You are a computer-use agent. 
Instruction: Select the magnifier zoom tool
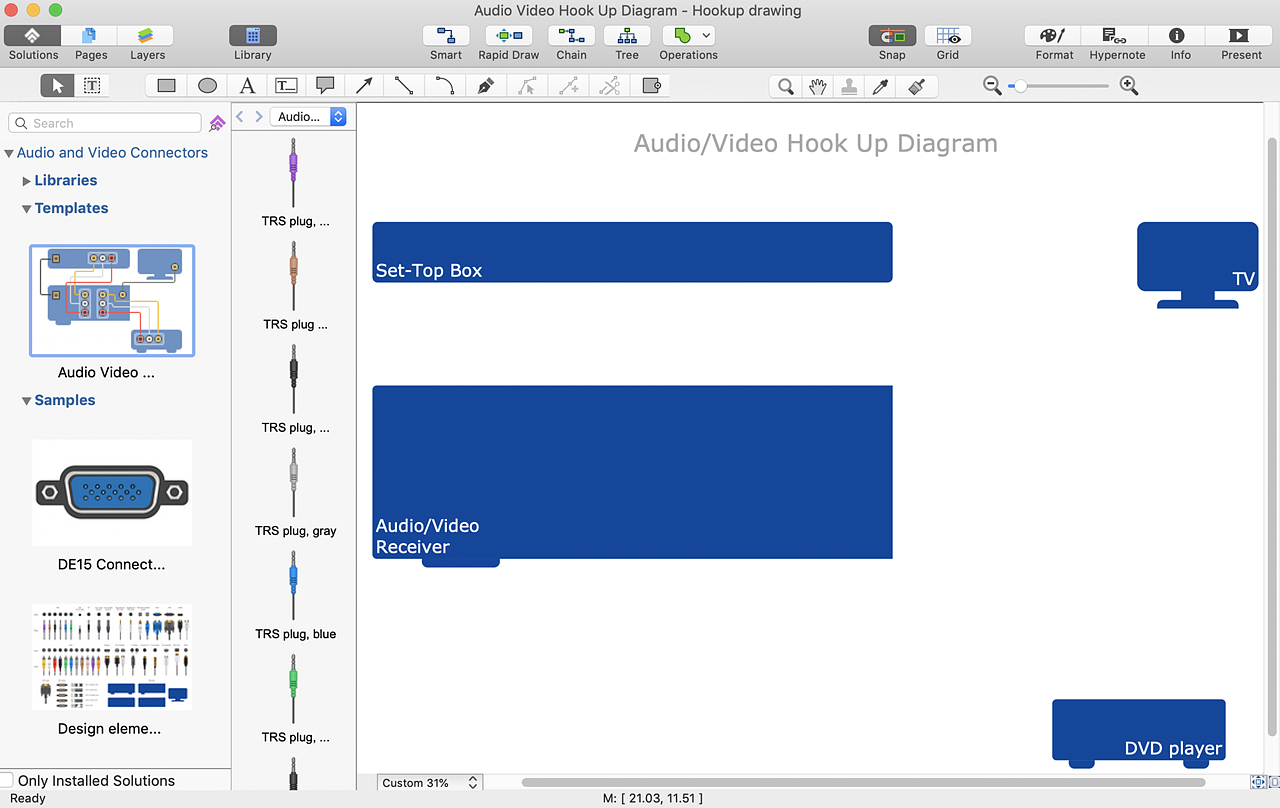tap(786, 86)
